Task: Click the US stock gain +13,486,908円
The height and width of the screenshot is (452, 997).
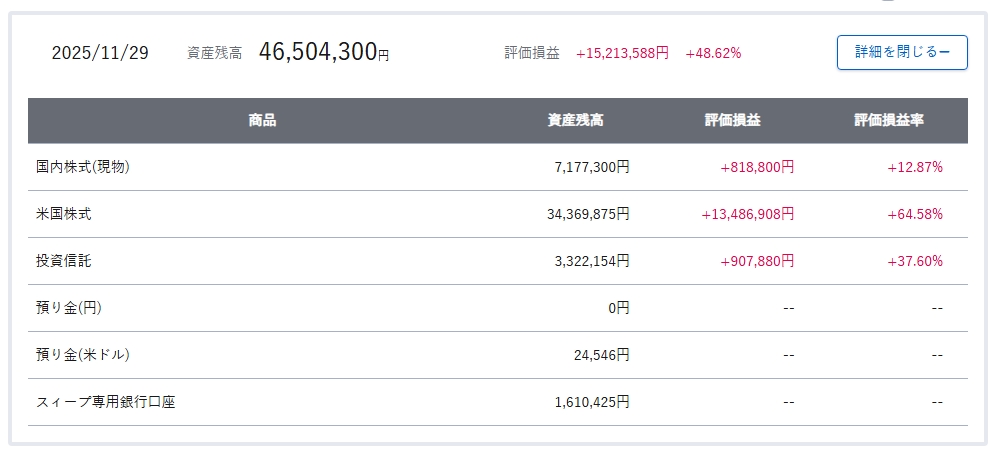Action: tap(747, 214)
